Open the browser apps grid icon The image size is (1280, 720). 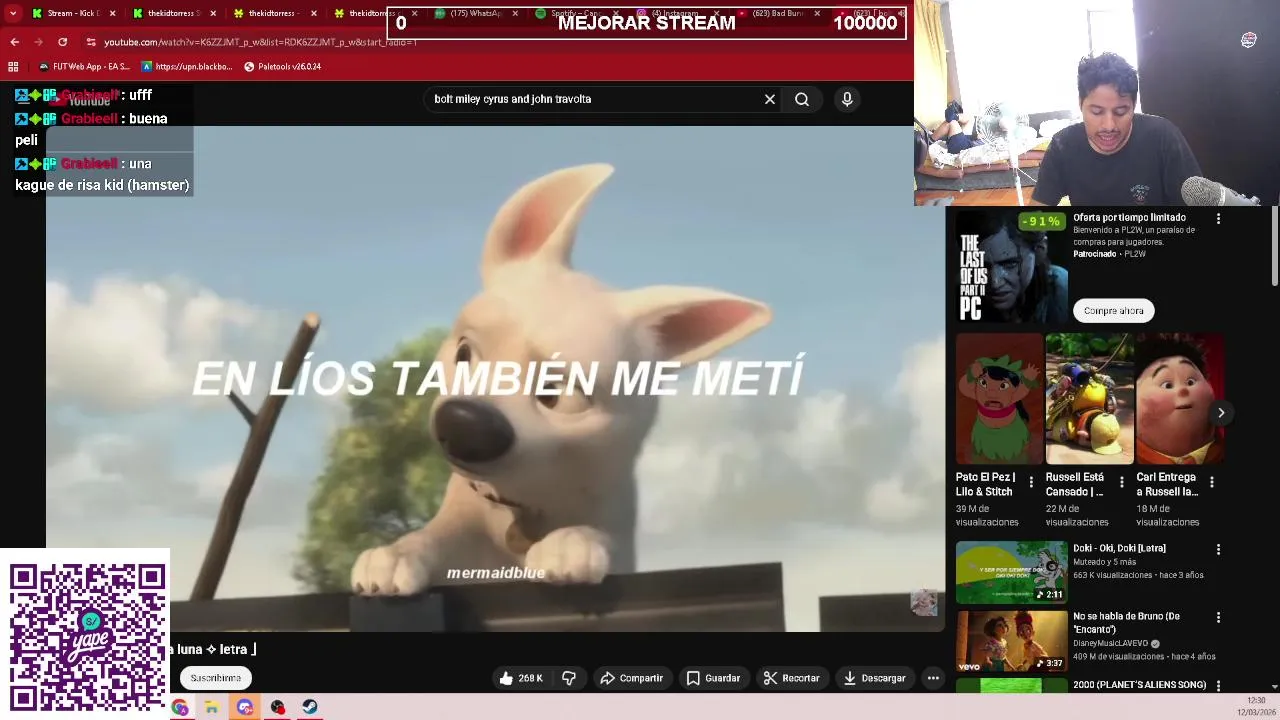[13, 67]
